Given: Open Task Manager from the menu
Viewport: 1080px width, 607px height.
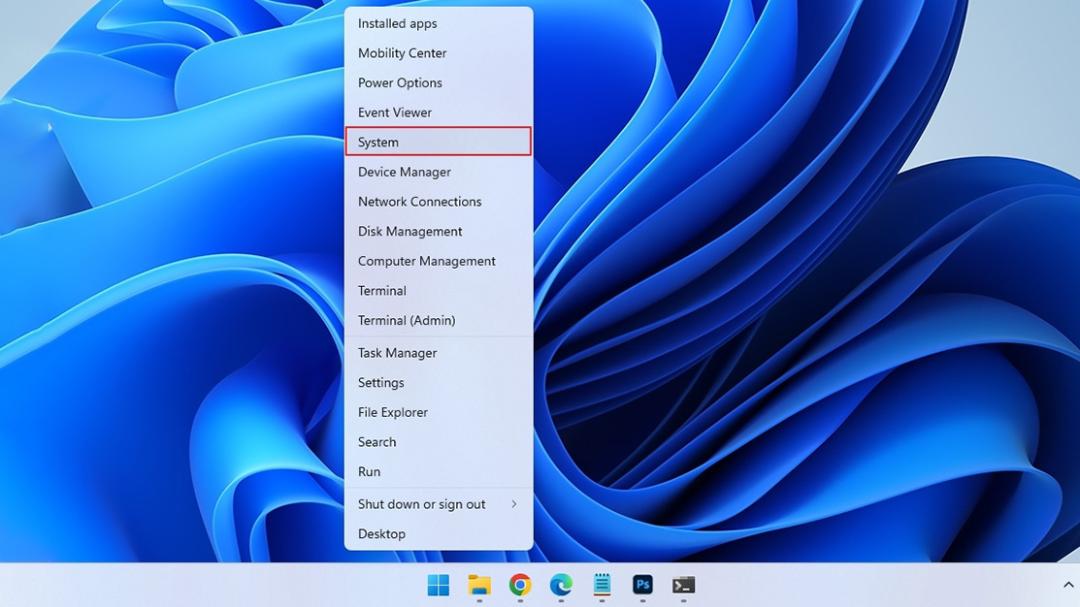Looking at the screenshot, I should (439, 352).
